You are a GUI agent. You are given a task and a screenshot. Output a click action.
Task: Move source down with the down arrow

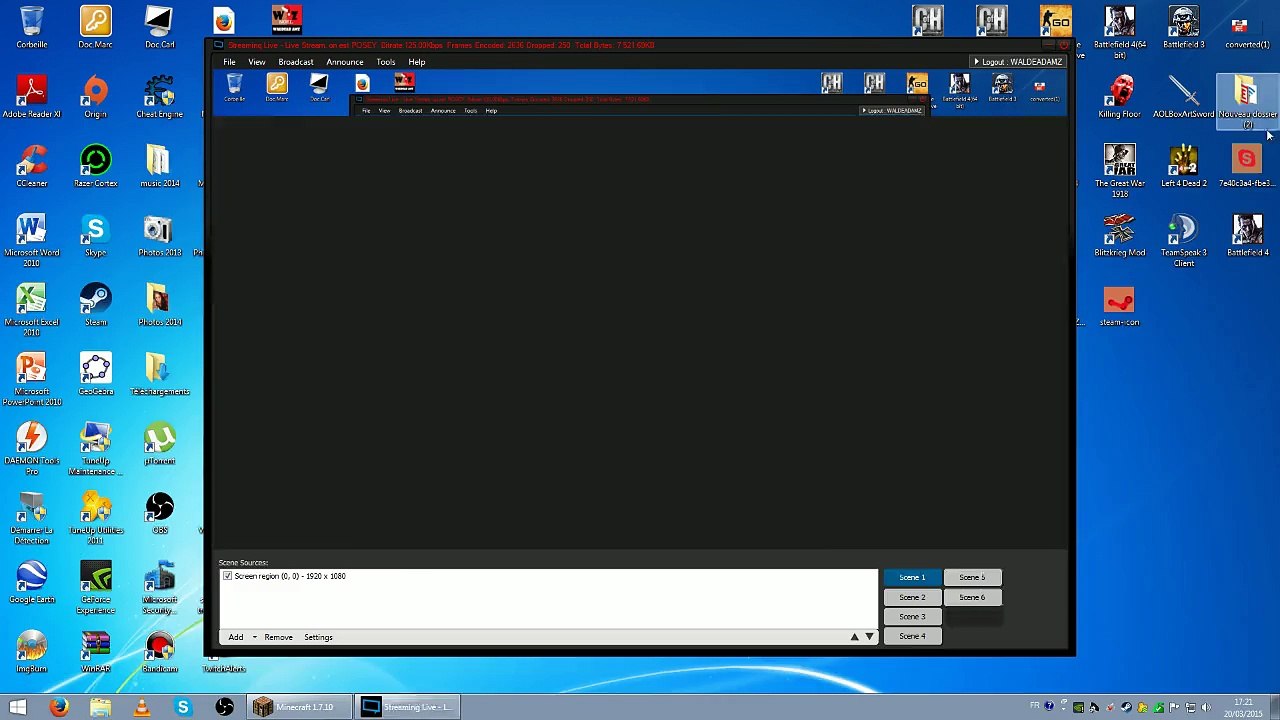869,637
